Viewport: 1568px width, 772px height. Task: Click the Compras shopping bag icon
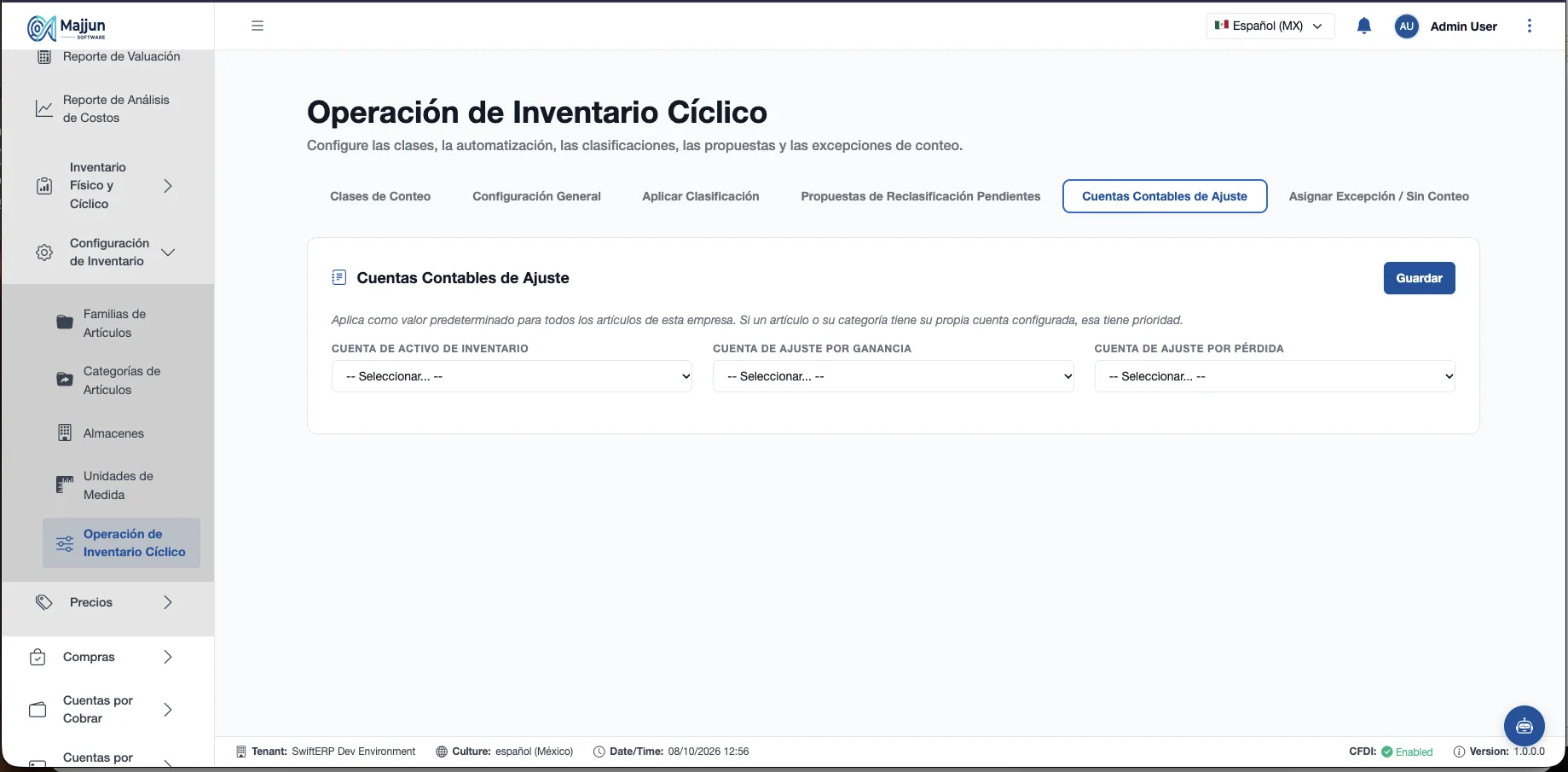[38, 657]
